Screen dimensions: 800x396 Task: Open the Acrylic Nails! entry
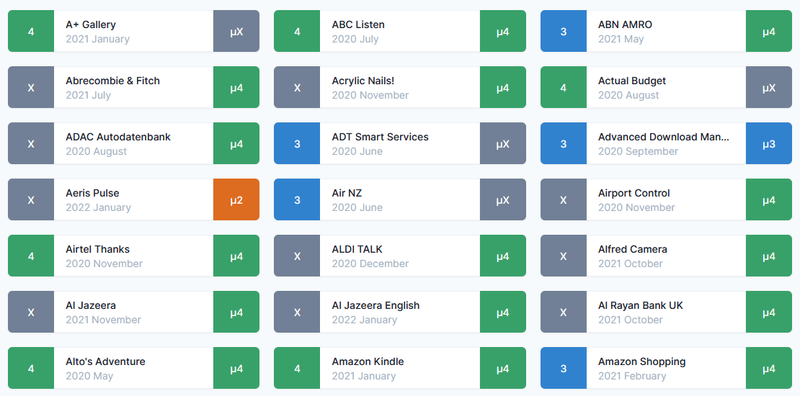point(400,87)
